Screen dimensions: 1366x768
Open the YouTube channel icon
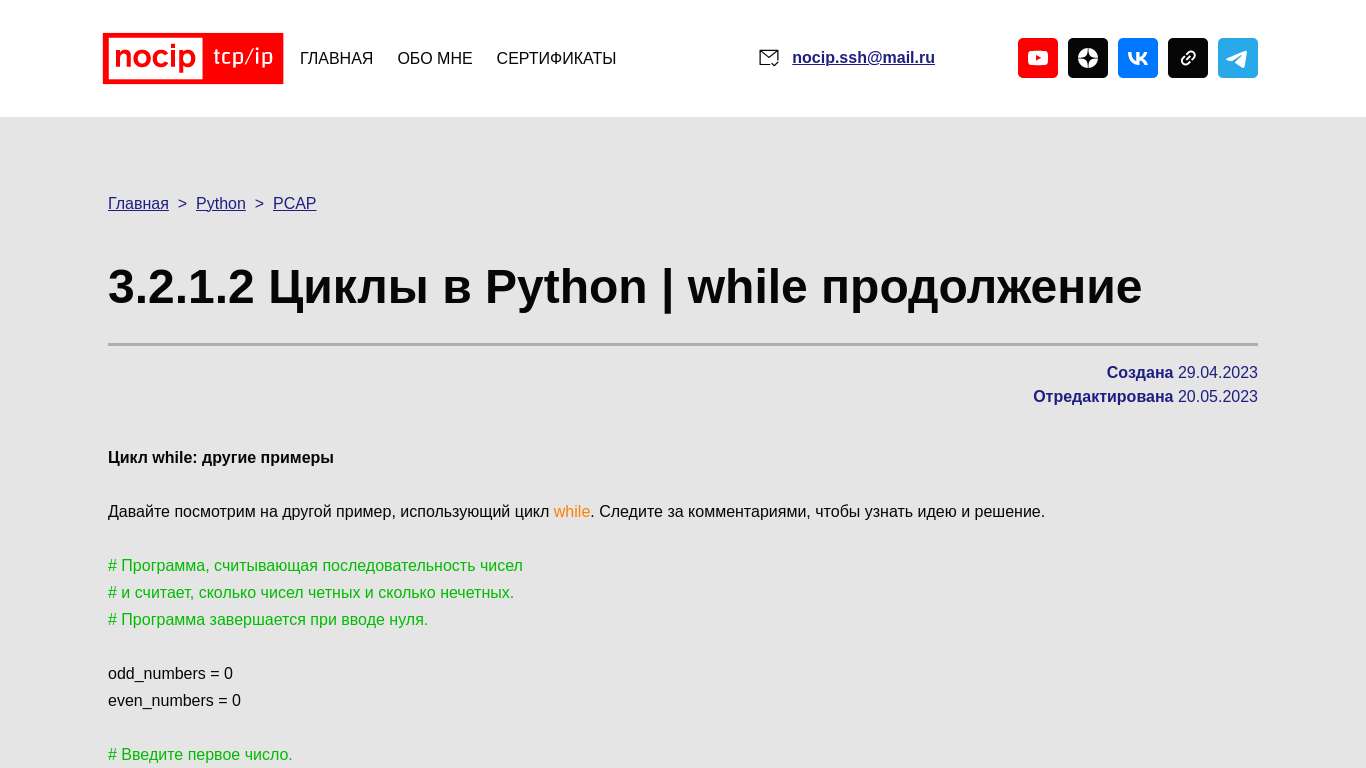(1038, 58)
